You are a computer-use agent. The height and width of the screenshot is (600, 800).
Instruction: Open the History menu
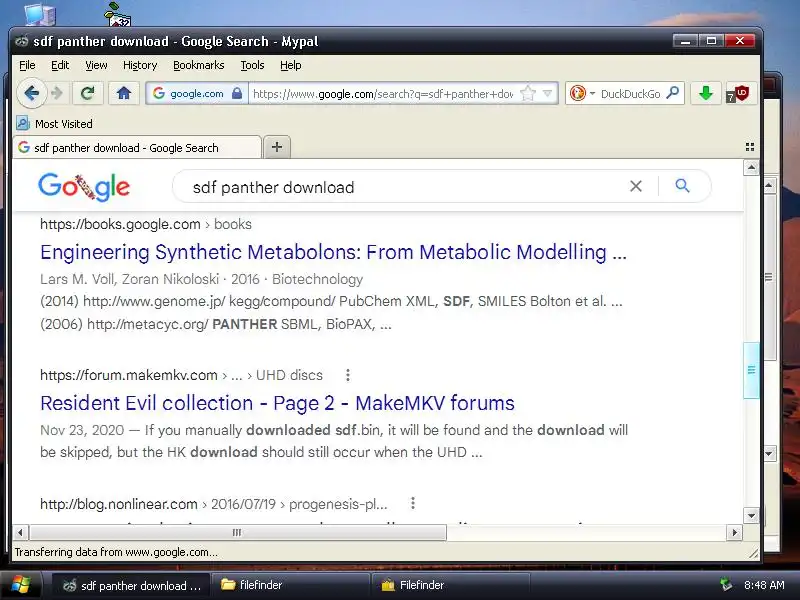pyautogui.click(x=140, y=65)
